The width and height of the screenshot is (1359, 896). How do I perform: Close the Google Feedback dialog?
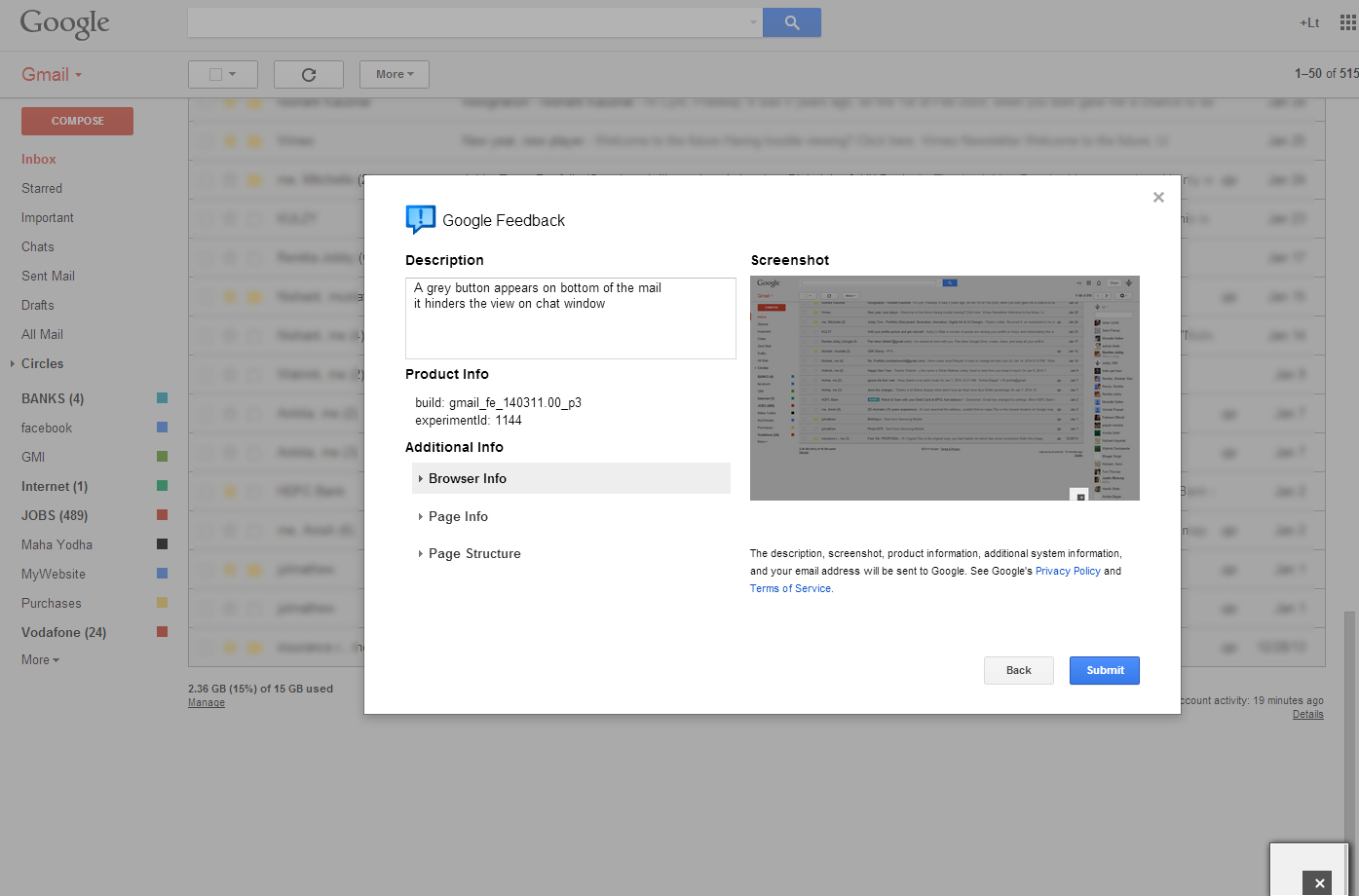[1158, 197]
